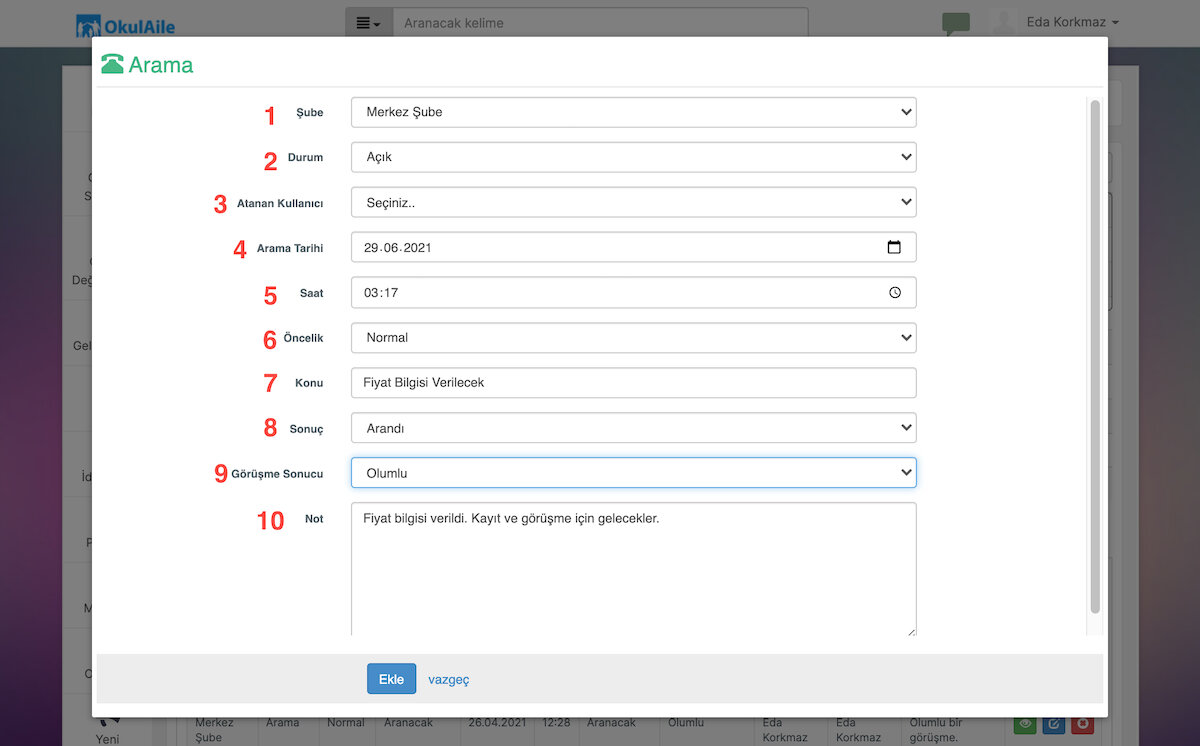The image size is (1200, 746).
Task: Click the 12:28 time cell in background table
Action: pos(557,722)
